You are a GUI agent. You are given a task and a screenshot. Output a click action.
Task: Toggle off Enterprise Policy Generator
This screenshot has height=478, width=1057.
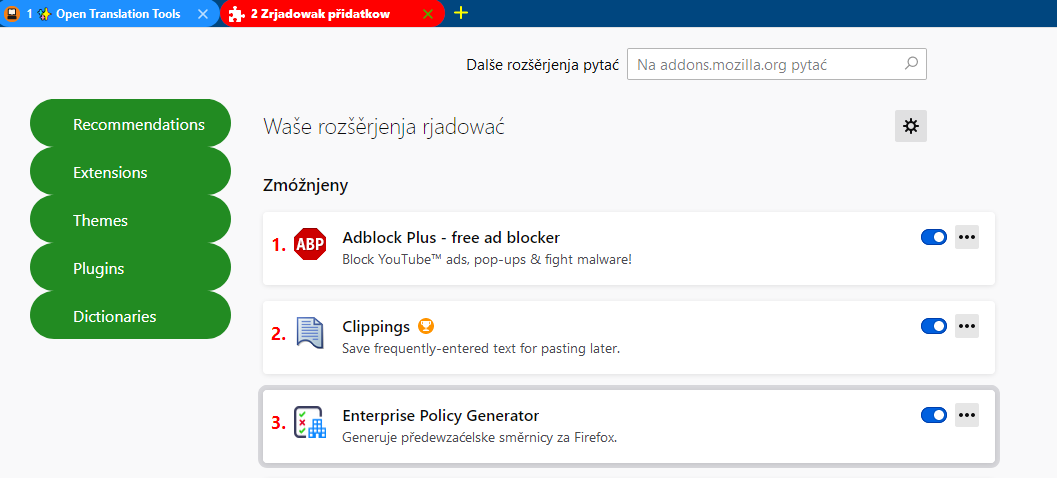[934, 415]
